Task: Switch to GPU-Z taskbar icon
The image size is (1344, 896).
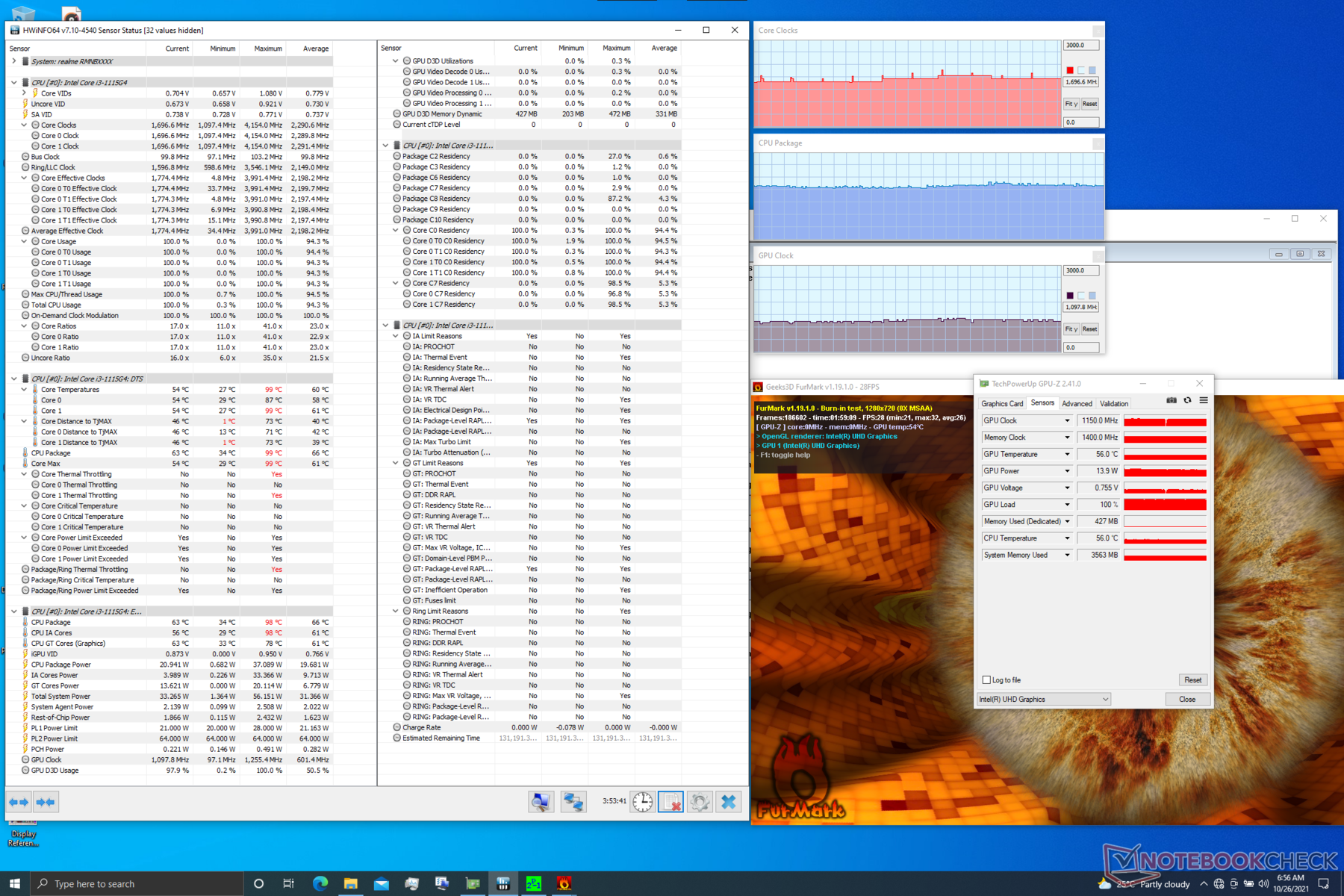Action: point(473,883)
